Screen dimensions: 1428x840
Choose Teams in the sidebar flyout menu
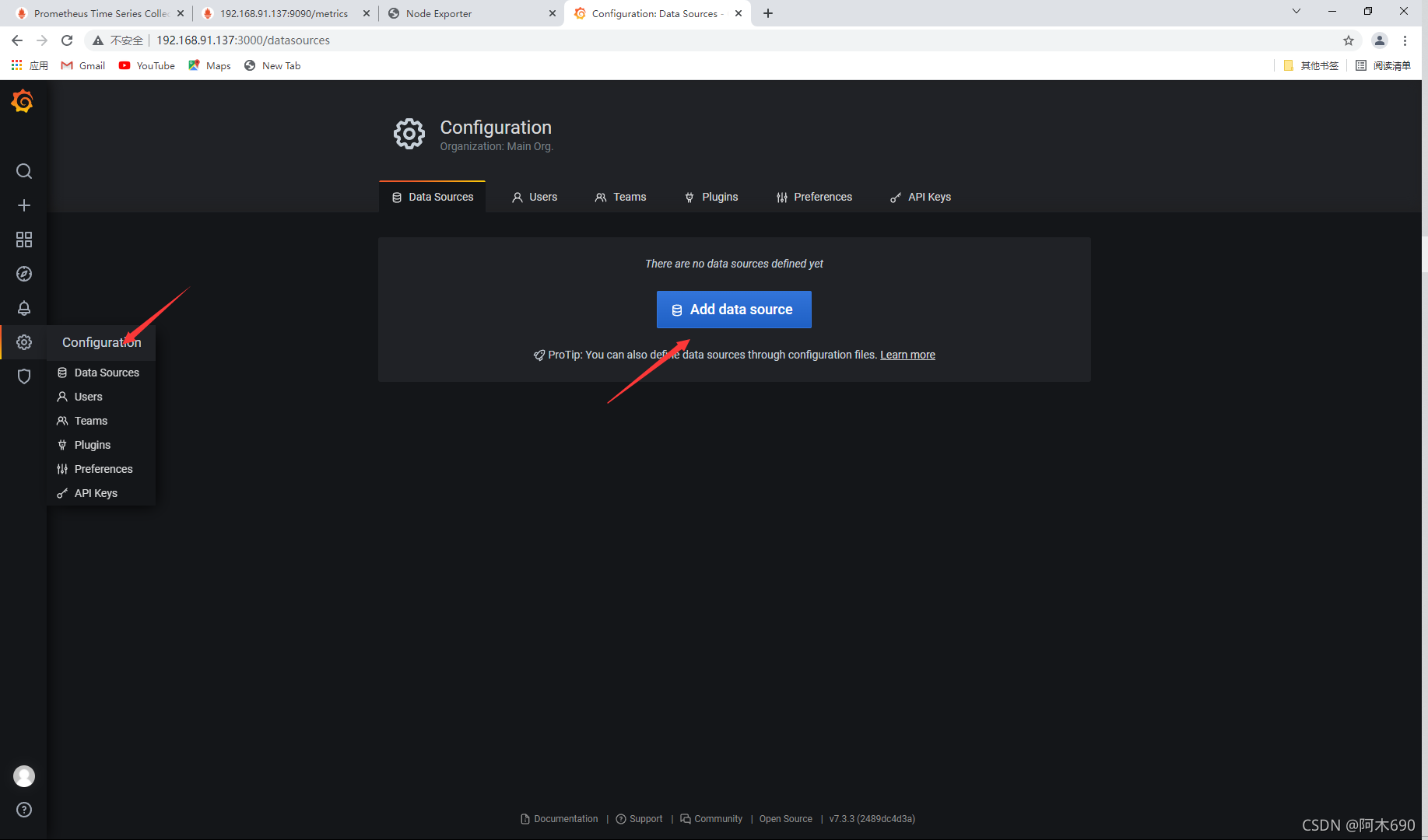(x=102, y=421)
